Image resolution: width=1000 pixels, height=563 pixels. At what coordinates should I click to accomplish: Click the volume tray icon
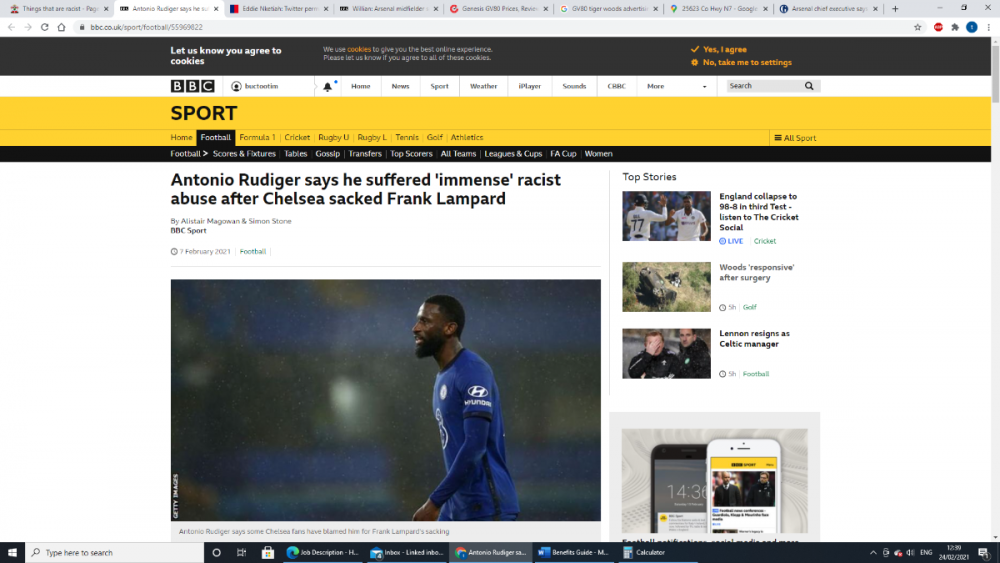(910, 553)
